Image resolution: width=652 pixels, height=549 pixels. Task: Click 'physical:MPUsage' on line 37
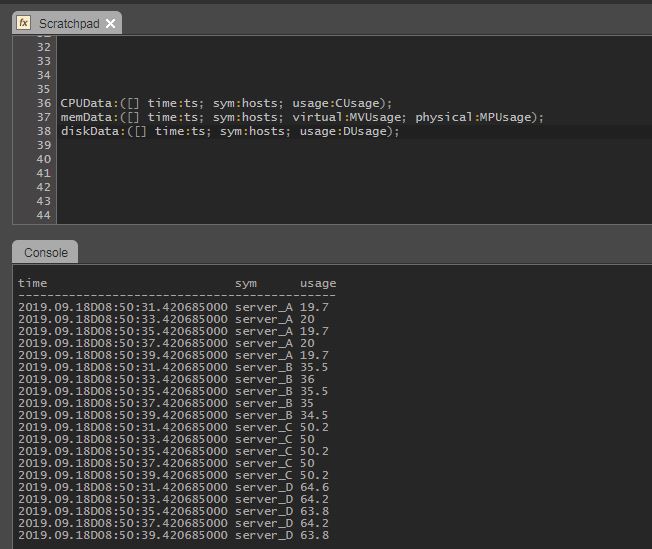pyautogui.click(x=473, y=117)
